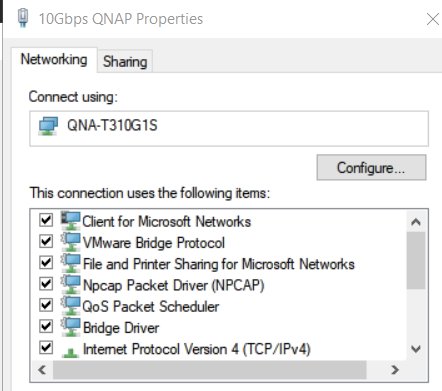Click the QNA-T310G1S network adapter icon

pos(48,126)
